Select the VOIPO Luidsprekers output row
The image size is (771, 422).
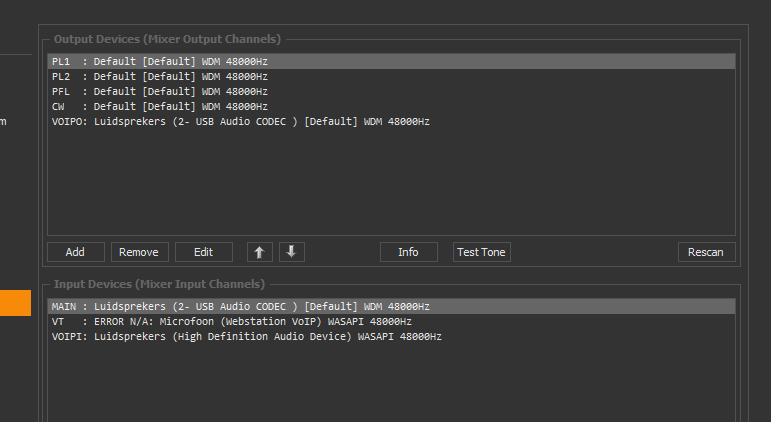tap(240, 121)
